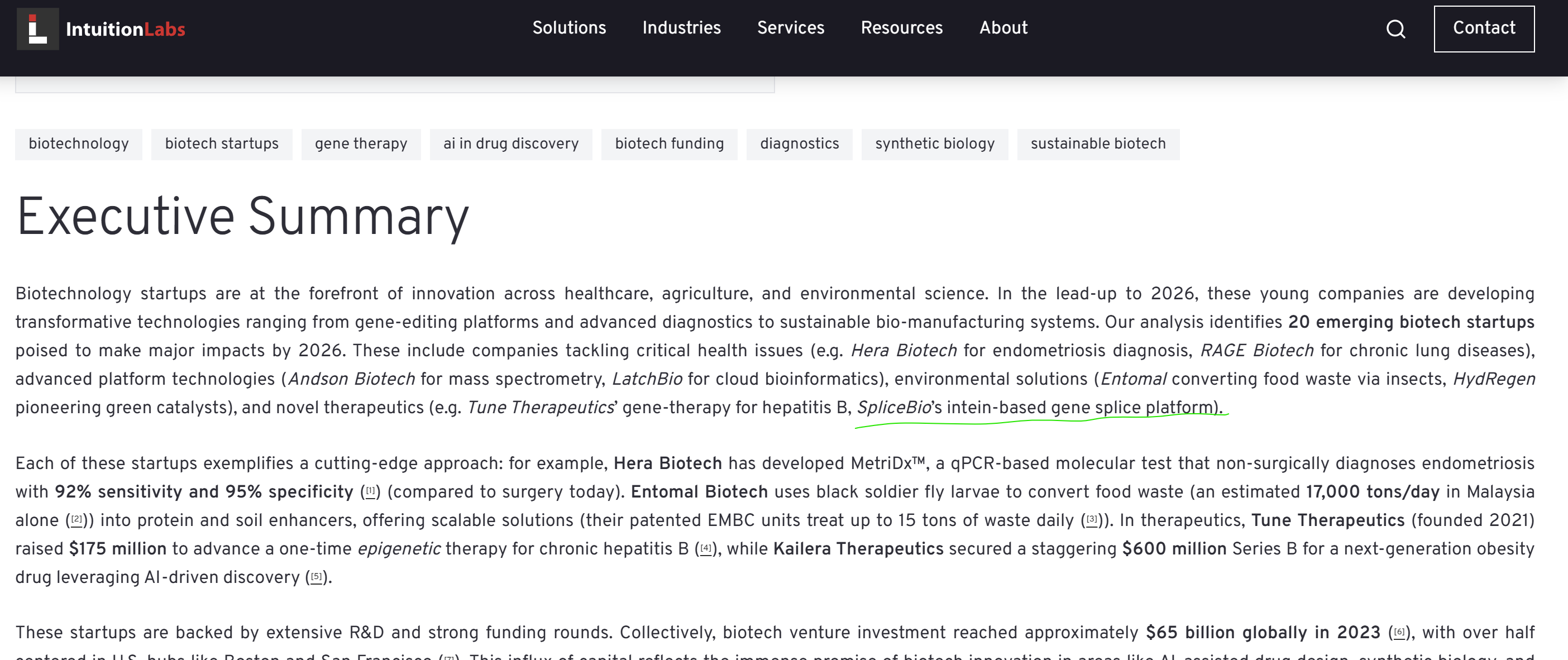
Task: Open the Solutions menu
Action: tap(569, 28)
